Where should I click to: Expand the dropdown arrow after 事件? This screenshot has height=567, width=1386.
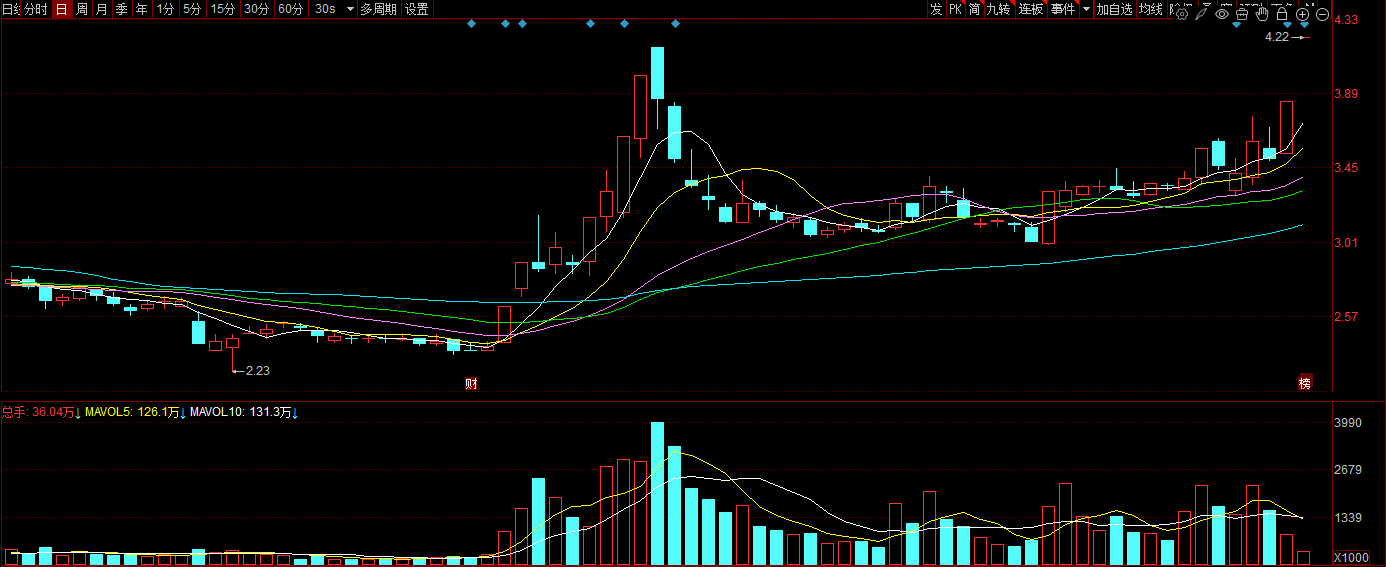pyautogui.click(x=1086, y=9)
